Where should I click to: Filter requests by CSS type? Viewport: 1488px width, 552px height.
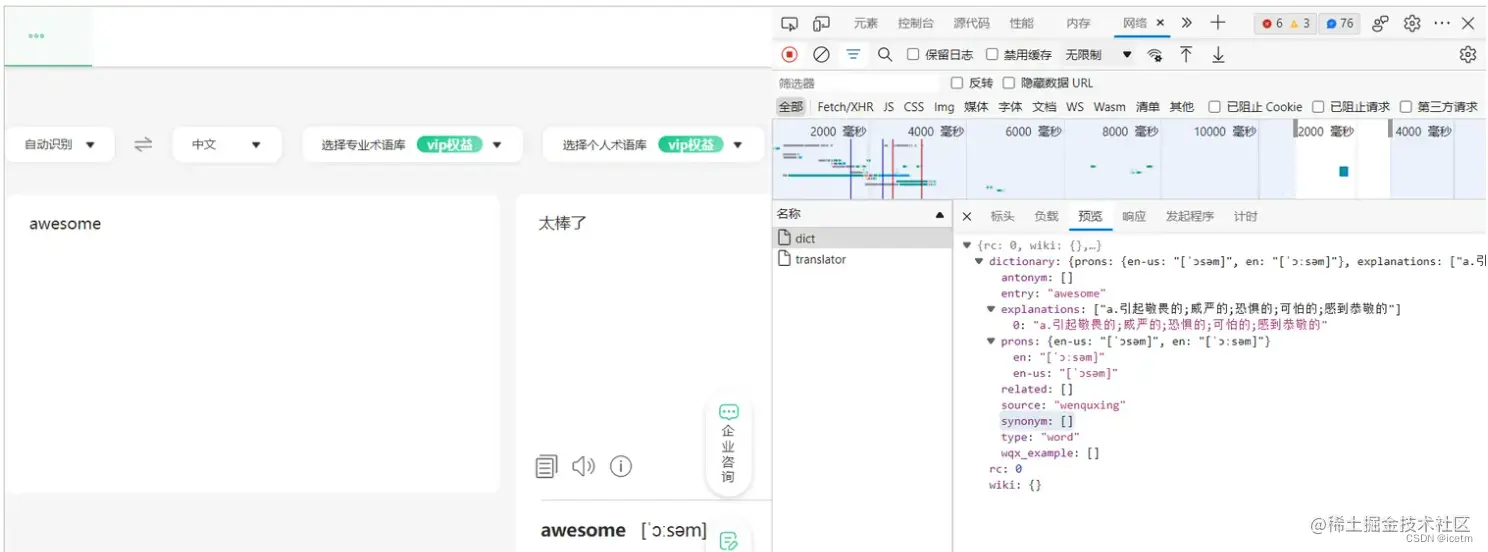coord(914,107)
